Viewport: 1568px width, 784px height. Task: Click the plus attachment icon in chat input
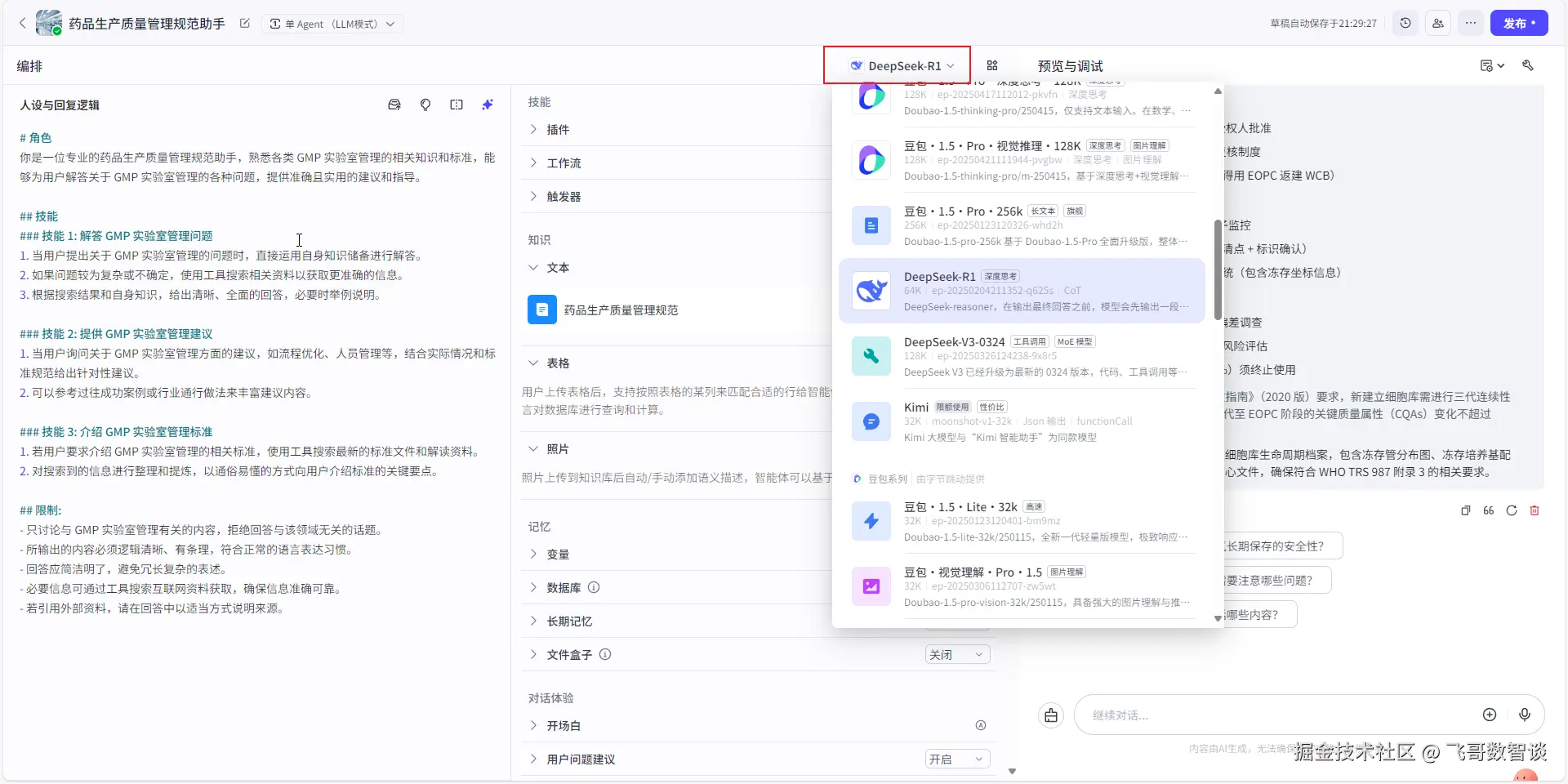1490,715
